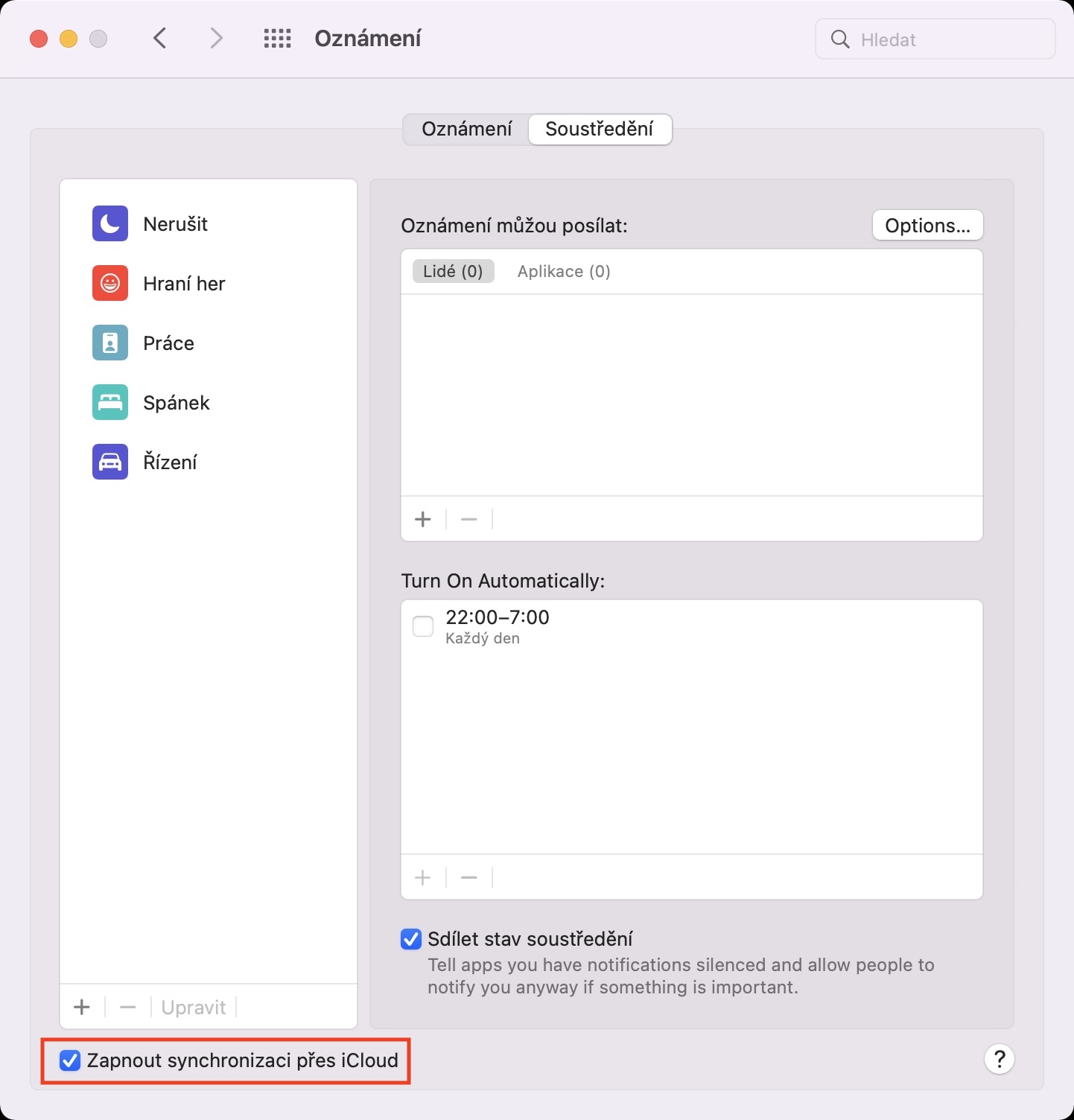Open the show-all preferences grid
The height and width of the screenshot is (1120, 1074).
(x=277, y=39)
